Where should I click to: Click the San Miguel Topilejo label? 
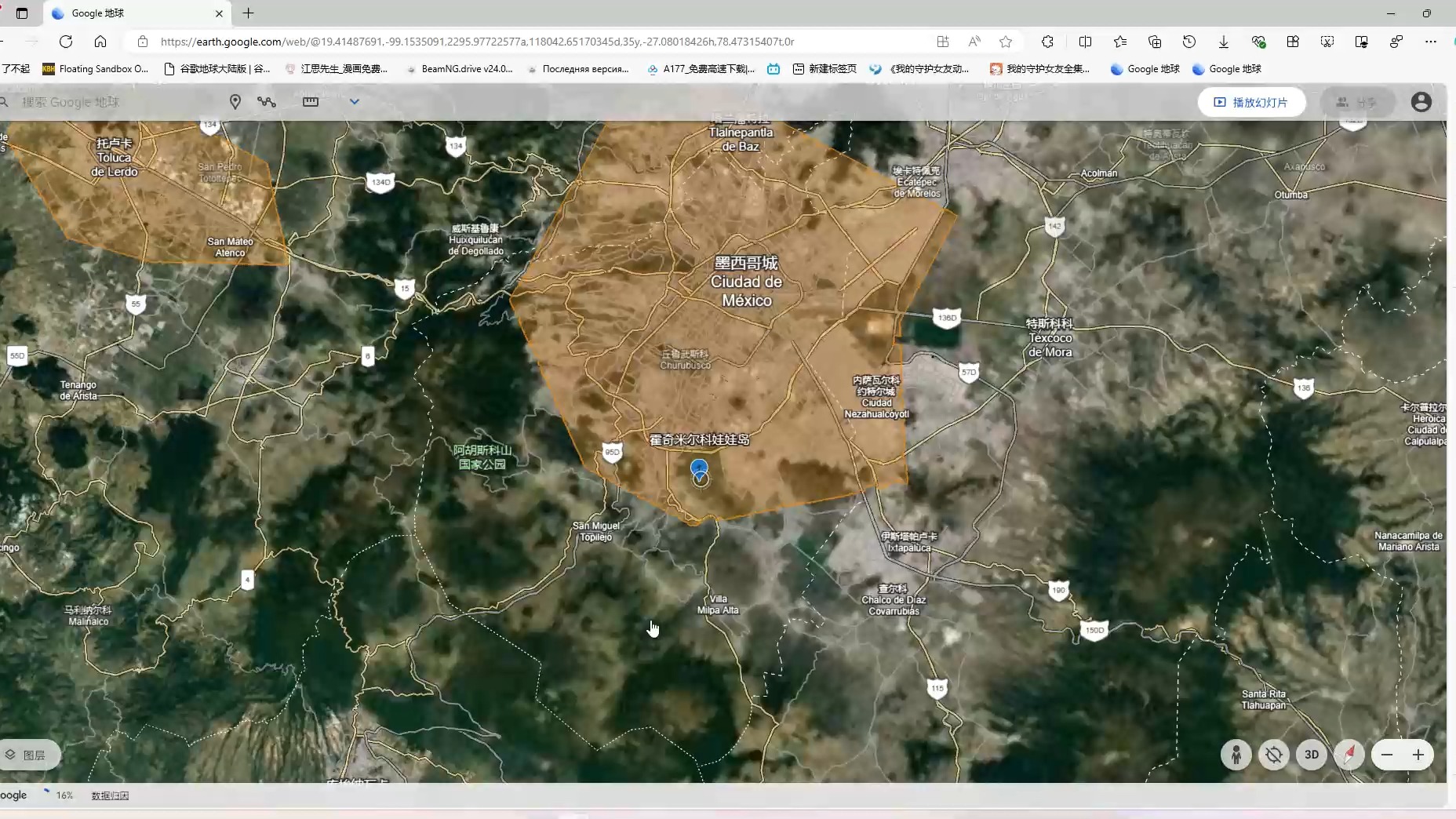coord(596,531)
